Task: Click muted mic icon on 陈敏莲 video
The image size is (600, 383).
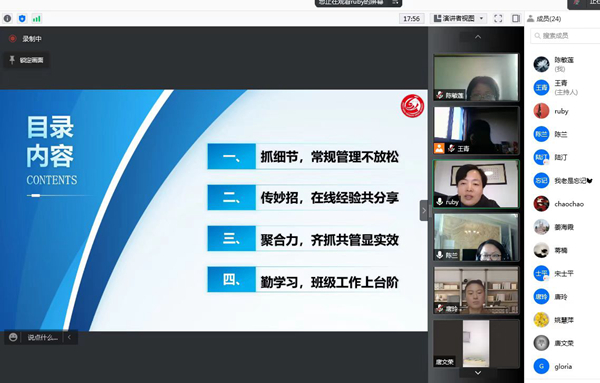Action: [440, 95]
